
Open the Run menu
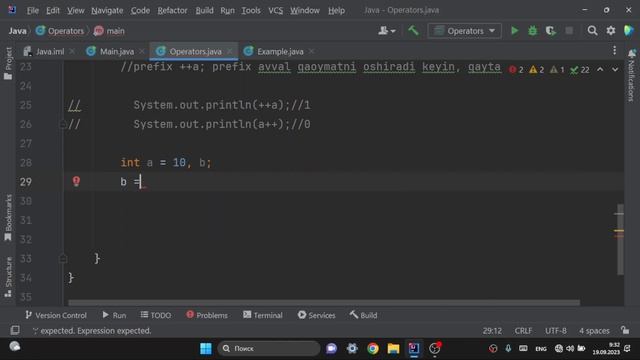tap(227, 11)
